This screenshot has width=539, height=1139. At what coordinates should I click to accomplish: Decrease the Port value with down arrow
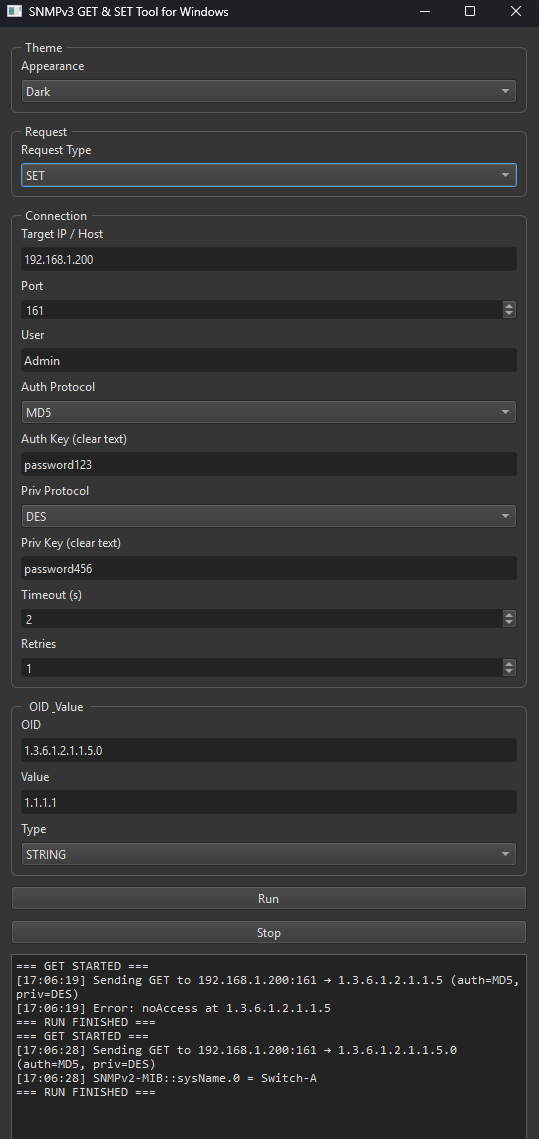509,315
